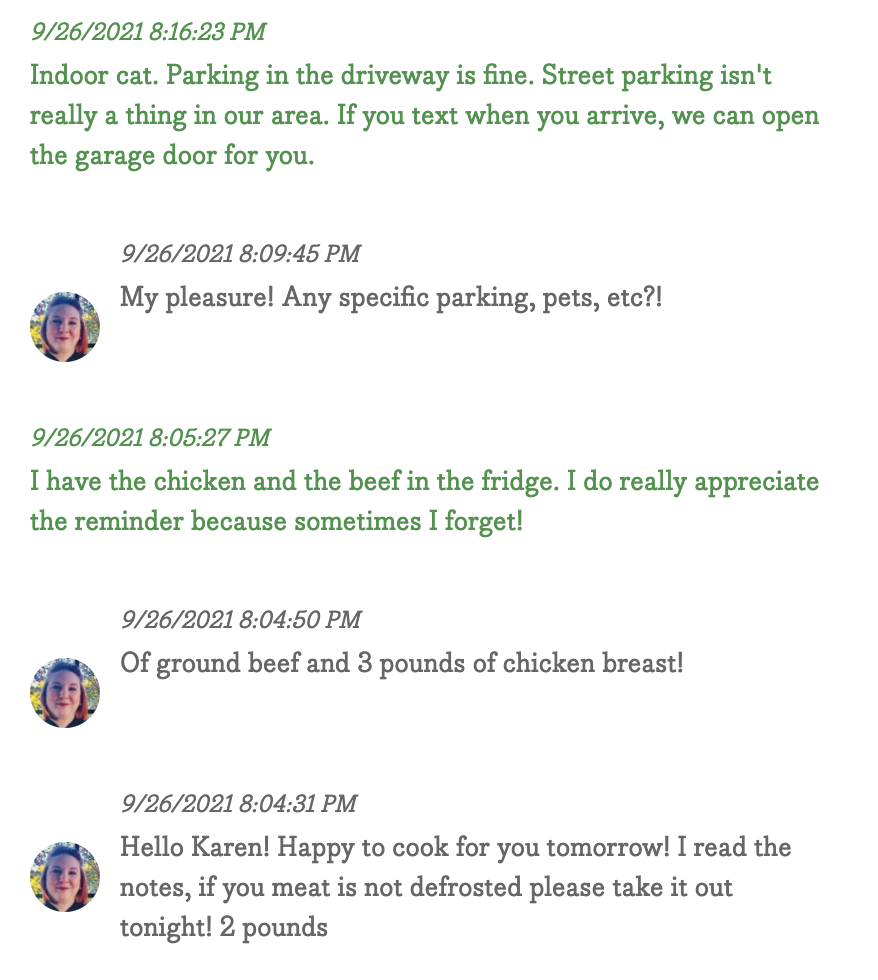Click the name 'Karen' in the greeting

pos(230,848)
